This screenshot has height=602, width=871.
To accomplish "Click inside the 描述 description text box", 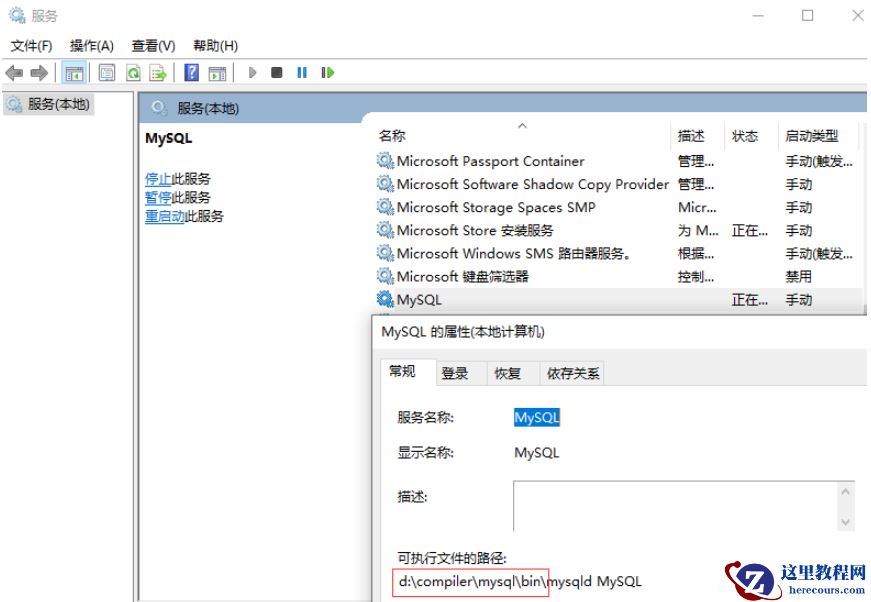I will (x=675, y=506).
